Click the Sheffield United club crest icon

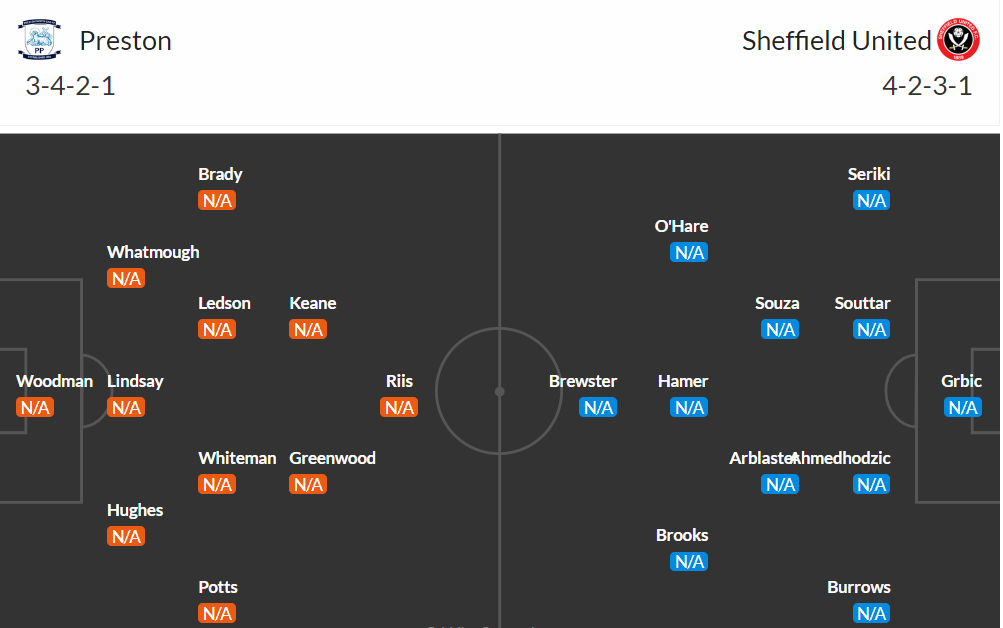(x=958, y=40)
